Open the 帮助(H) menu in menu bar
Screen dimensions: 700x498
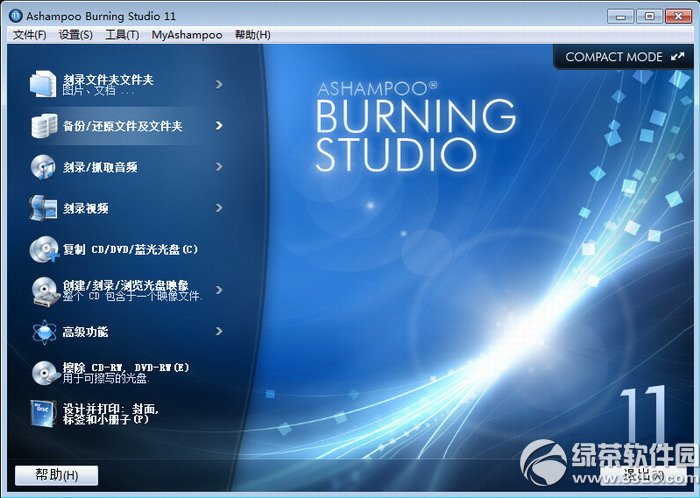(253, 35)
